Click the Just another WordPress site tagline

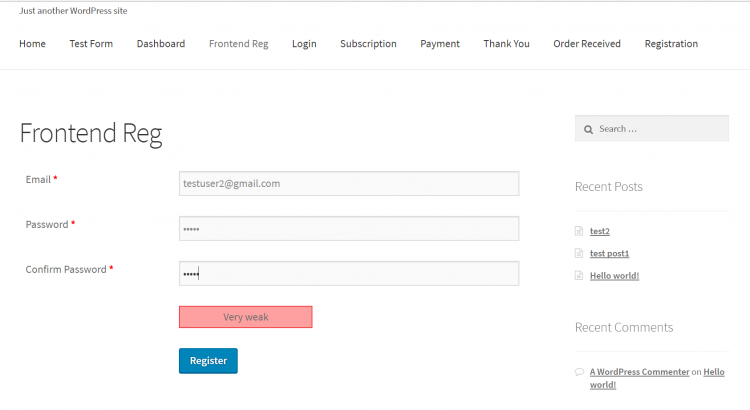(73, 11)
